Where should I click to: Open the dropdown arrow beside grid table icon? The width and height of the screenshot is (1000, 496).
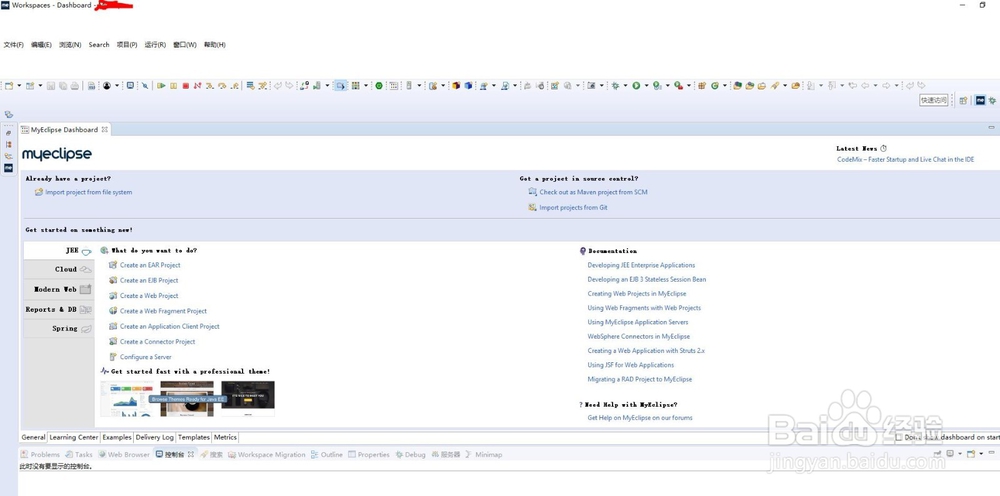[366, 85]
